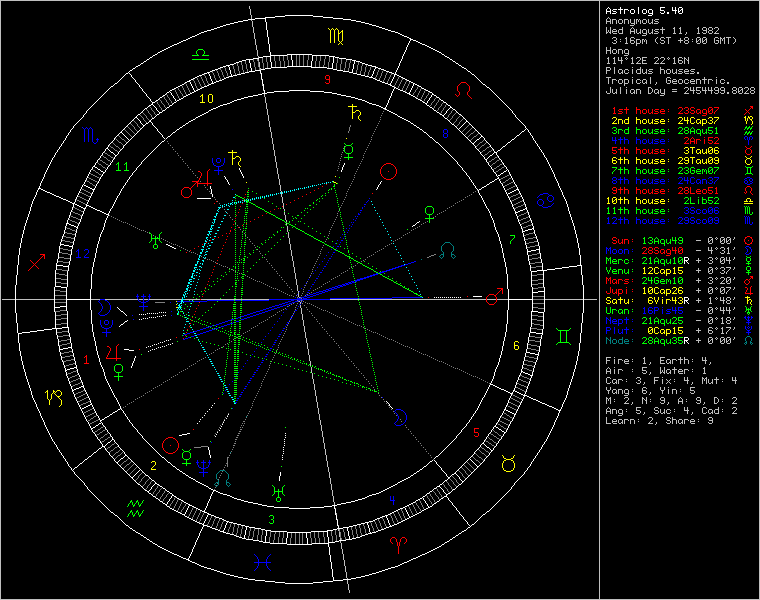
Task: Click house number 6 on the chart wheel
Action: [x=516, y=346]
